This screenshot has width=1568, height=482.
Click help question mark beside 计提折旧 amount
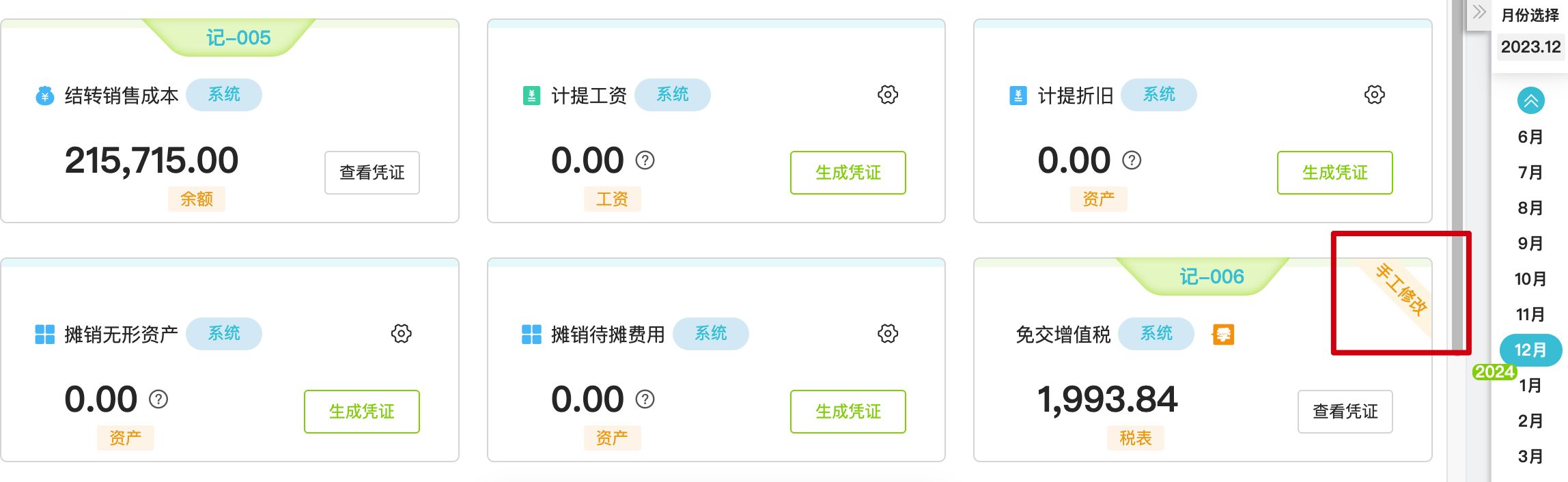point(1132,160)
